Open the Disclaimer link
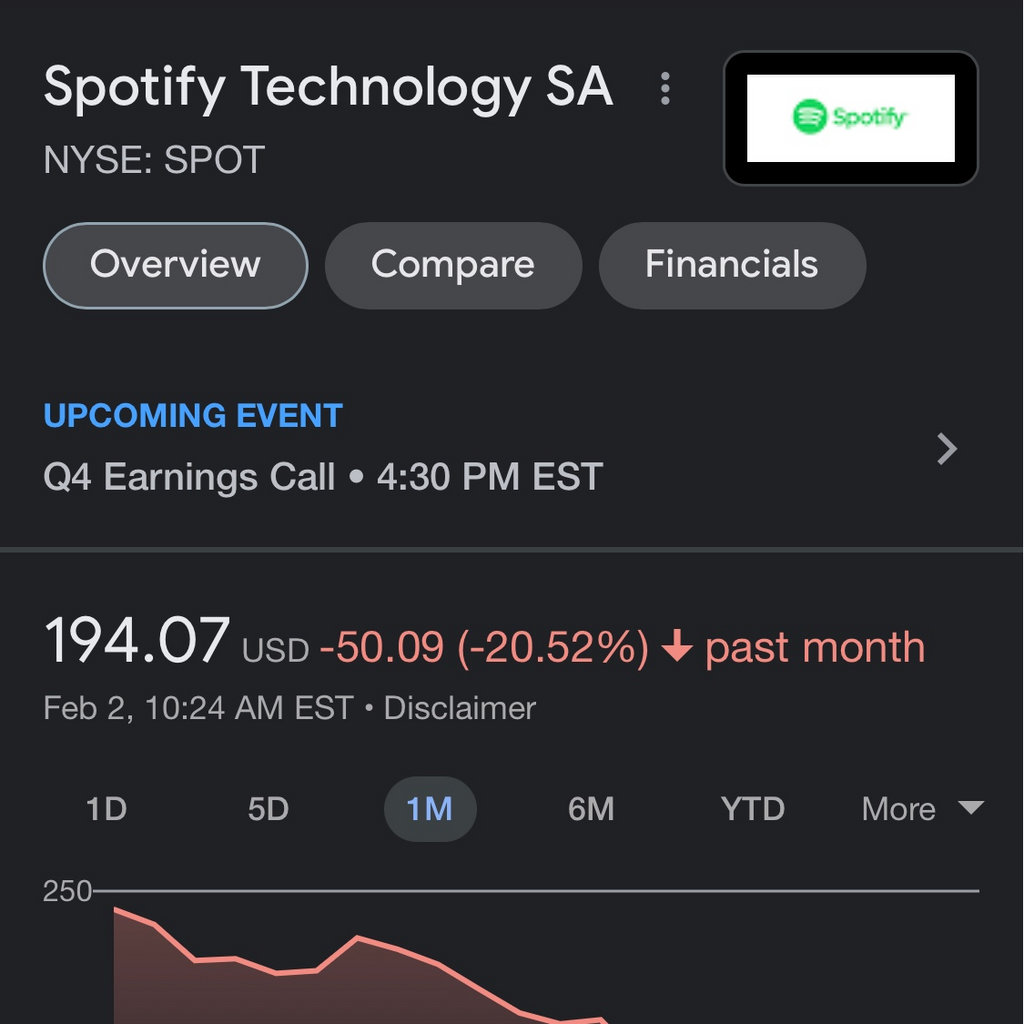This screenshot has height=1024, width=1024. [x=460, y=708]
